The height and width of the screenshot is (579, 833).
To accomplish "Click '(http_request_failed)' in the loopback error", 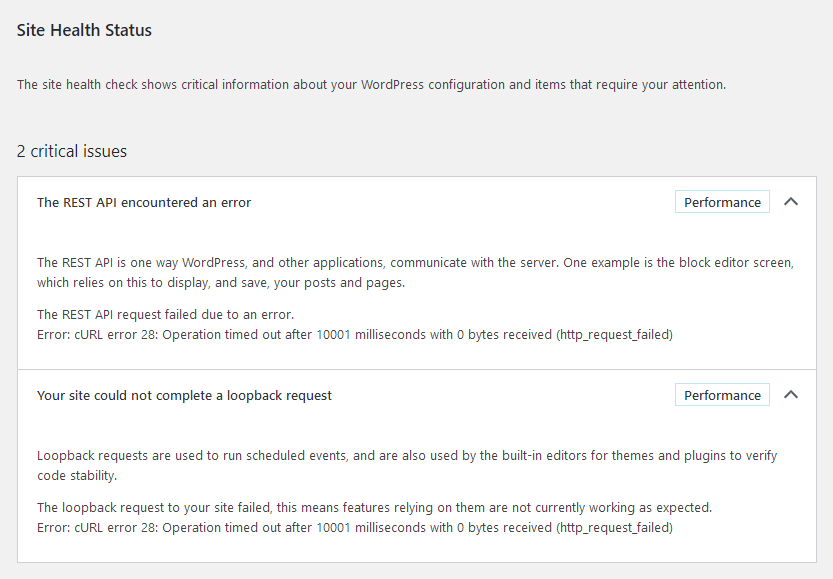I will pos(614,527).
